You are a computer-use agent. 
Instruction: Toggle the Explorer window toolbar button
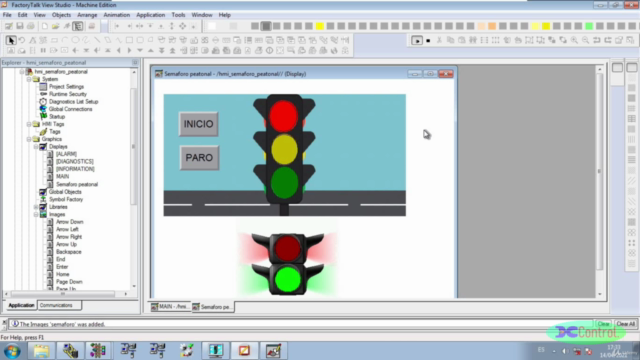(78, 26)
